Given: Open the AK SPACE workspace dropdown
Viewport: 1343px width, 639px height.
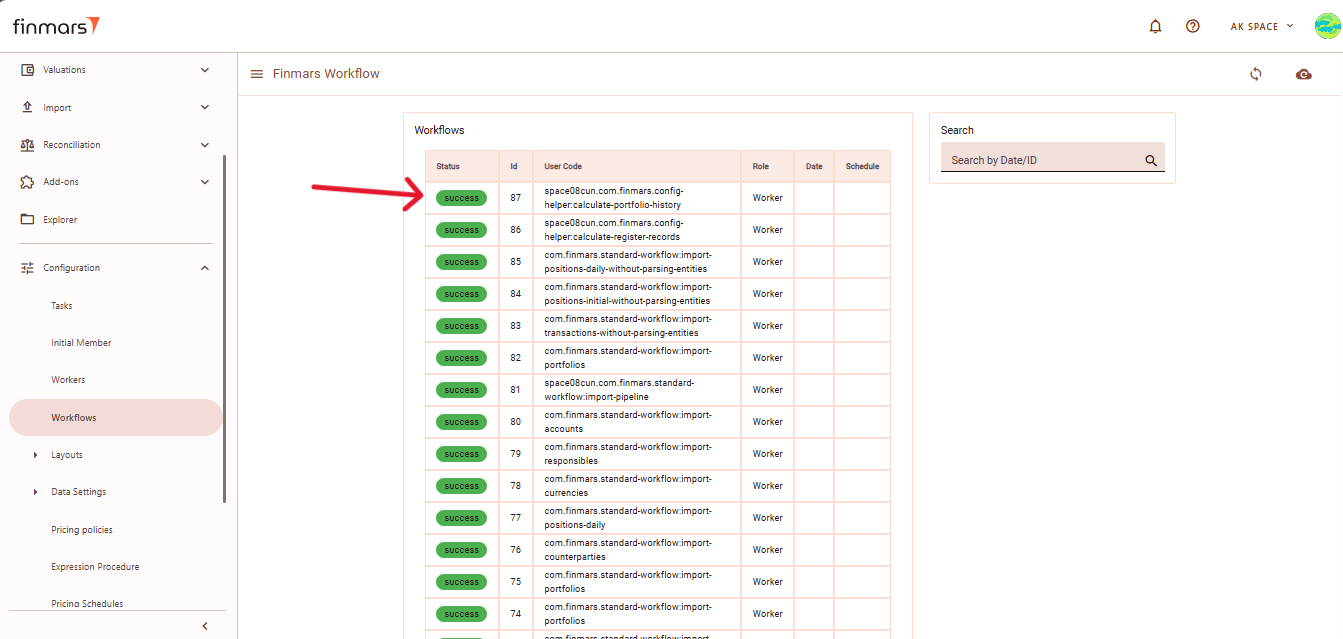Looking at the screenshot, I should point(1261,27).
